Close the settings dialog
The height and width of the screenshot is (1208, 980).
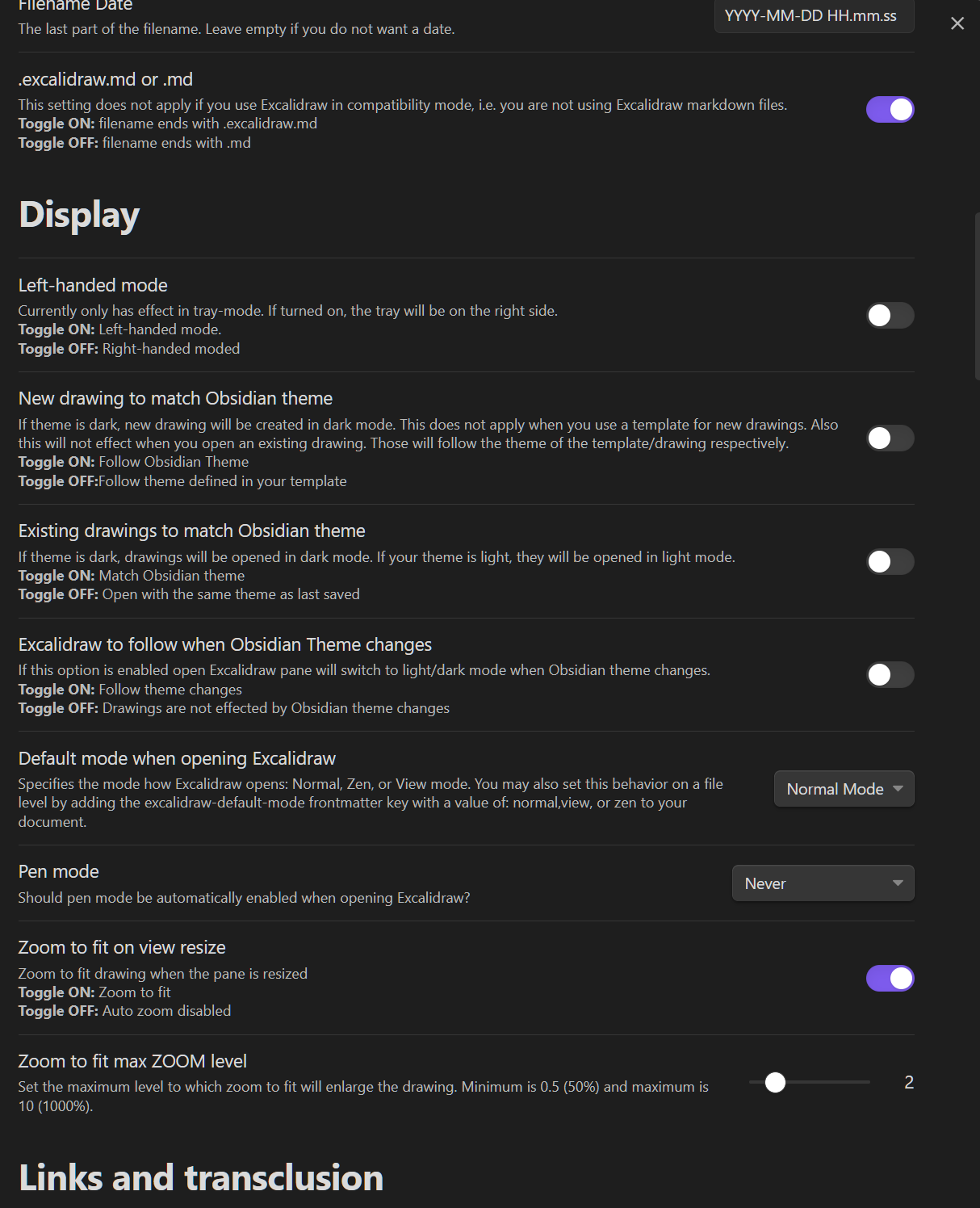(x=957, y=23)
